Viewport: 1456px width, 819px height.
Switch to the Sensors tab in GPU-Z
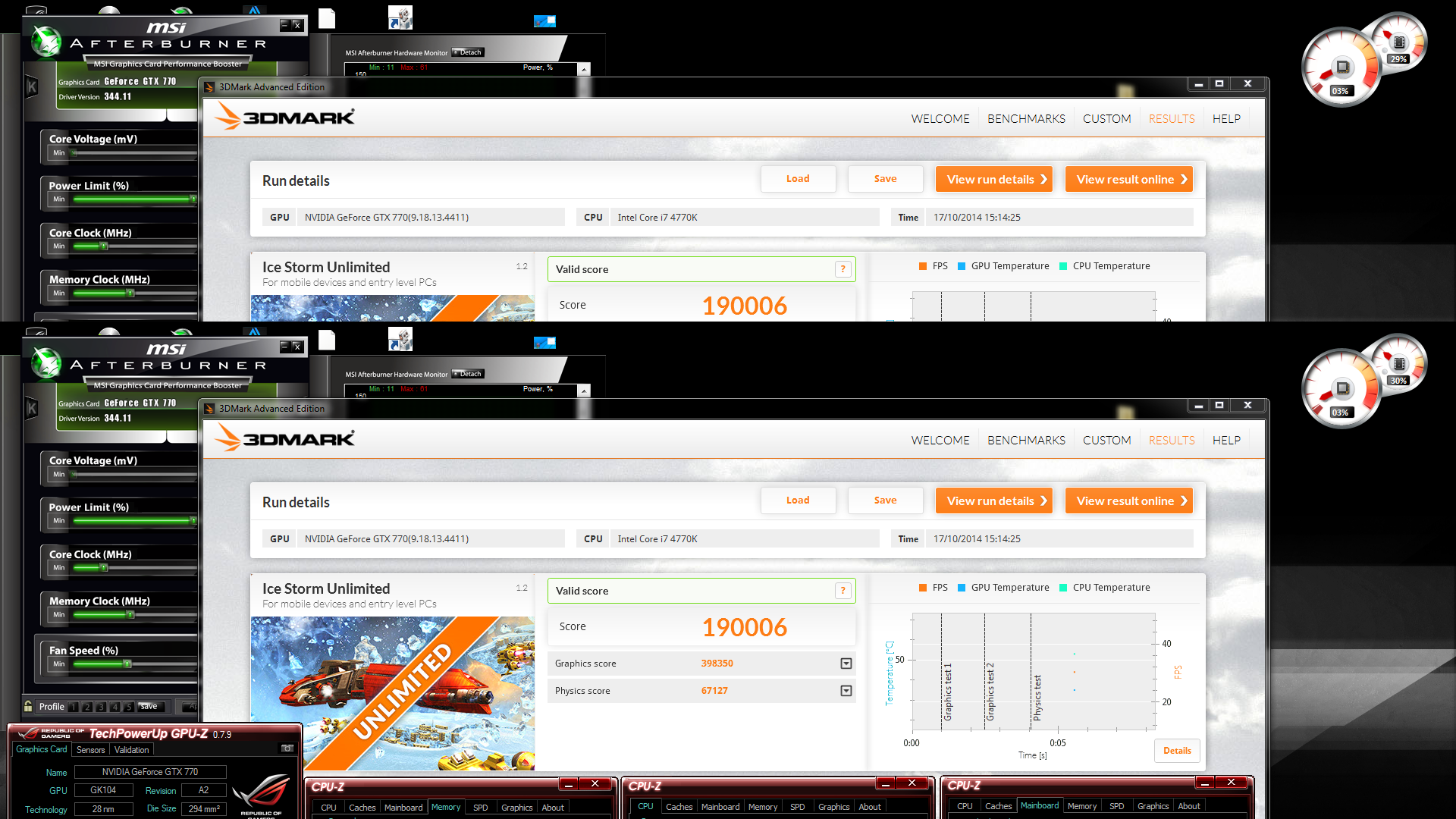91,750
